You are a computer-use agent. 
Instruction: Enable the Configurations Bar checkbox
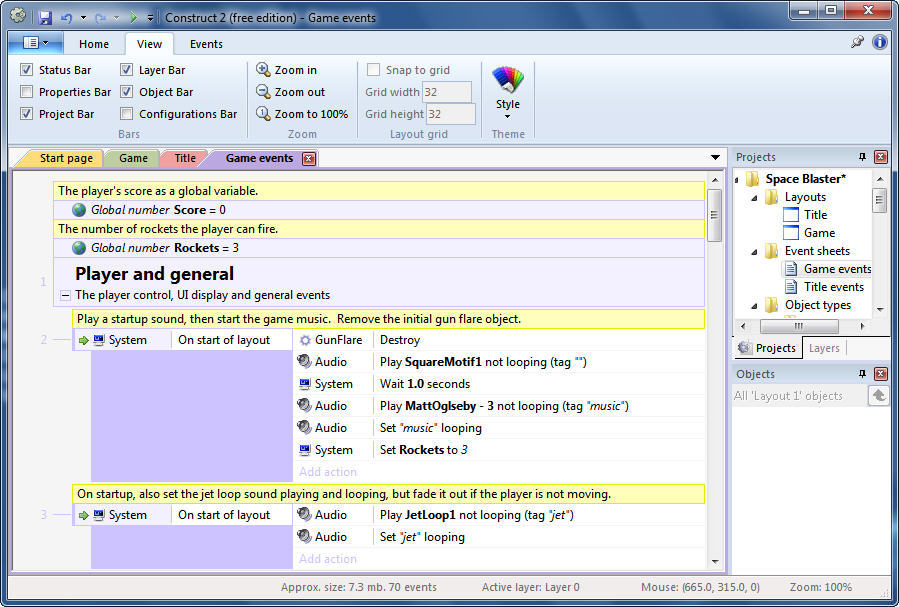tap(127, 113)
